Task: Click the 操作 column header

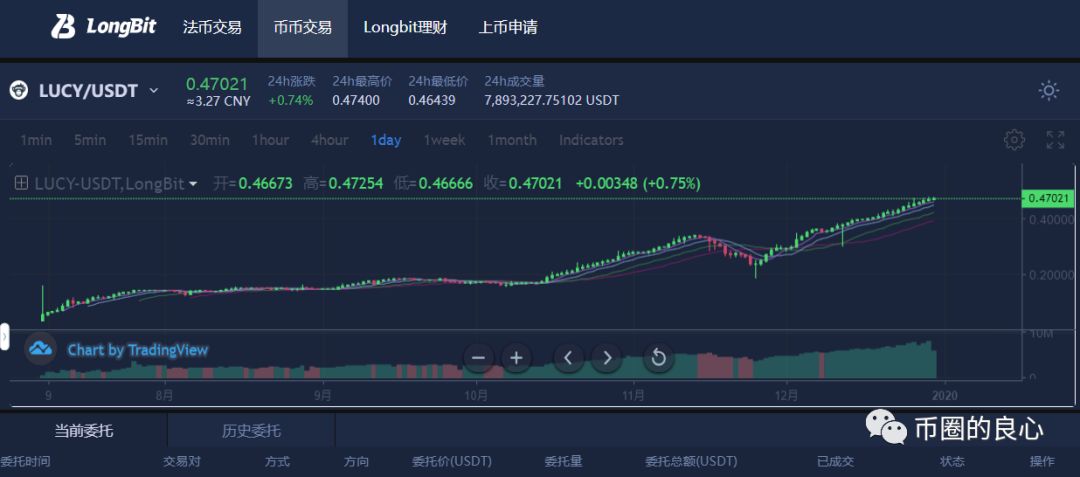Action: tap(1041, 461)
